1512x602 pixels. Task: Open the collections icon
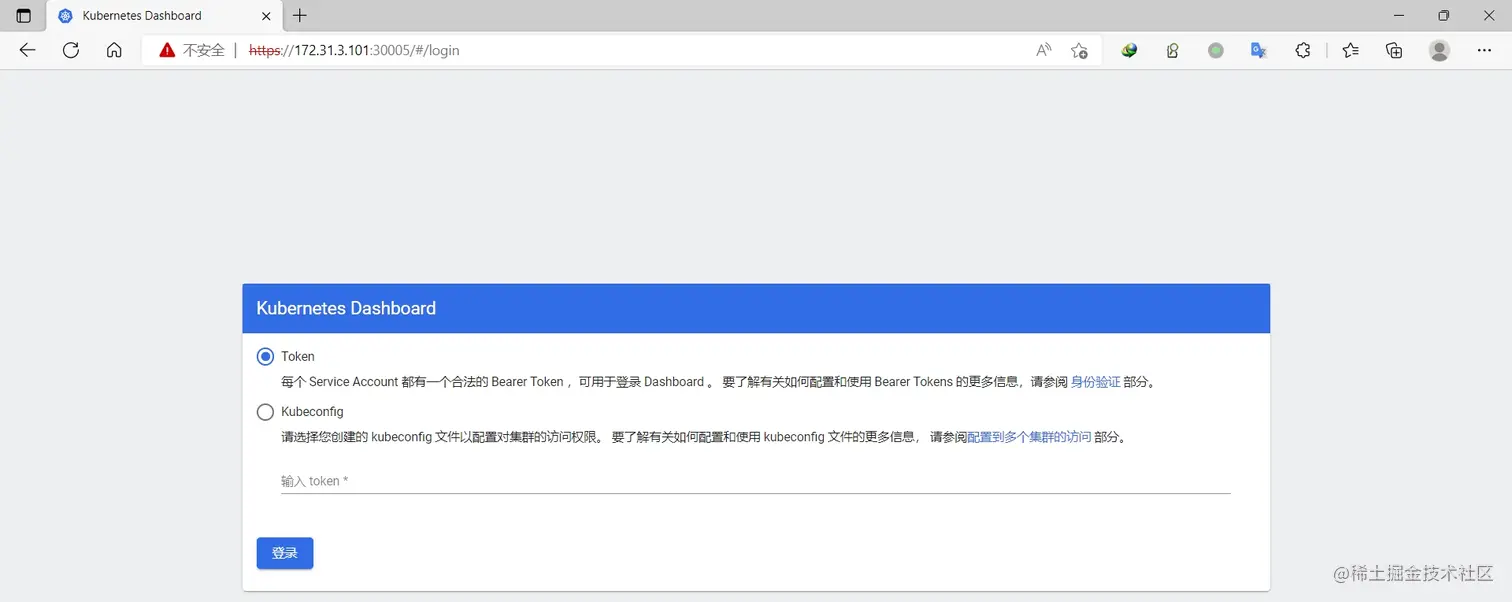(1394, 50)
